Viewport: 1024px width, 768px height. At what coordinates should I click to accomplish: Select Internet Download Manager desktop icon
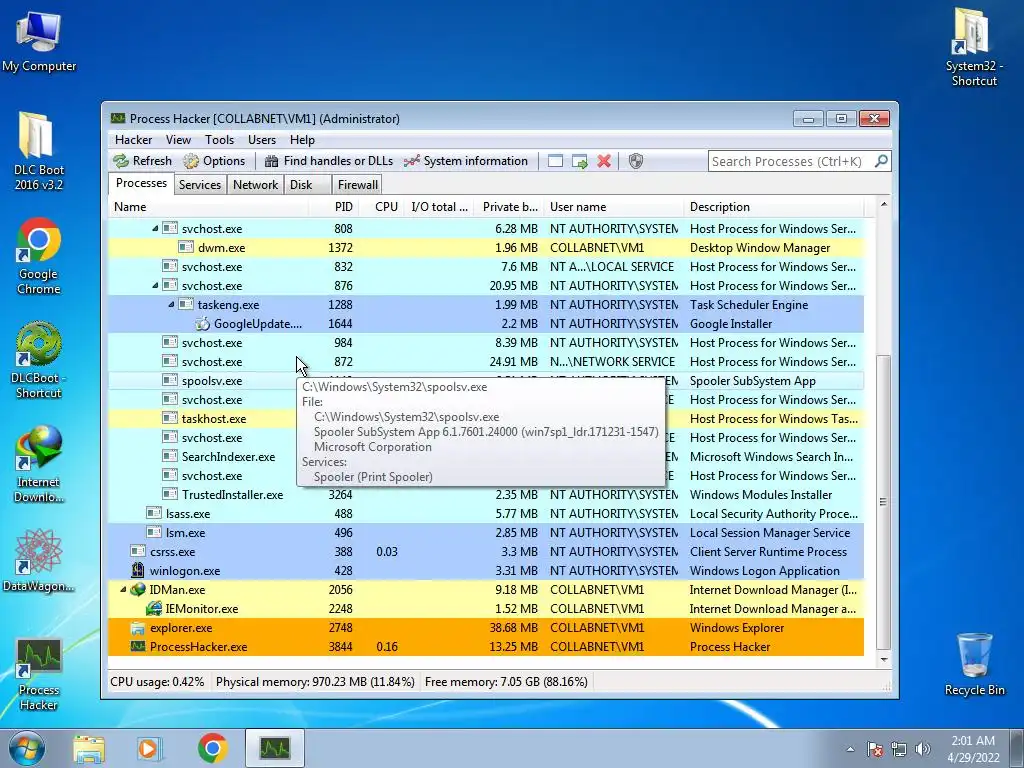point(39,464)
